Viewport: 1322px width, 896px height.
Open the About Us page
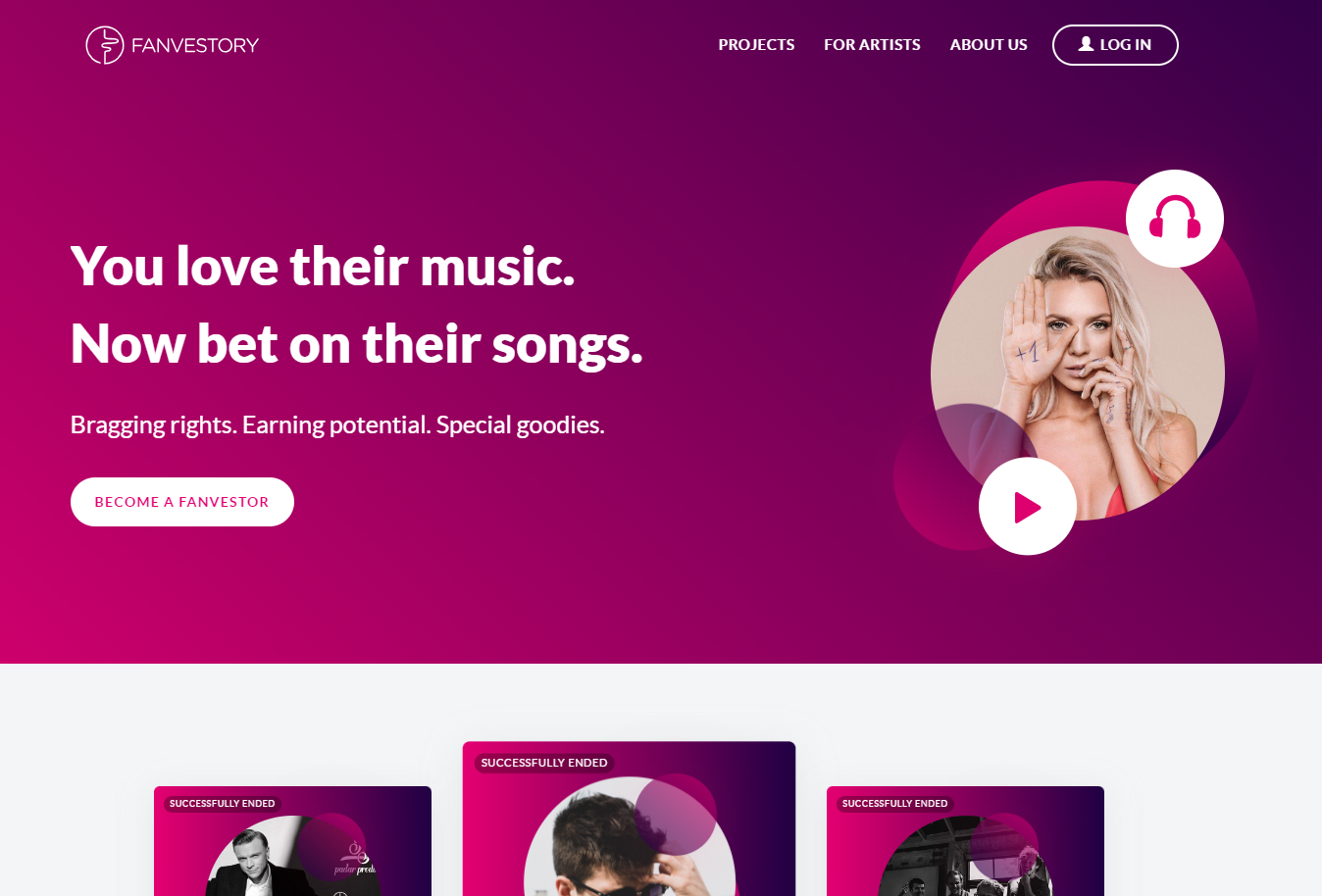(989, 45)
